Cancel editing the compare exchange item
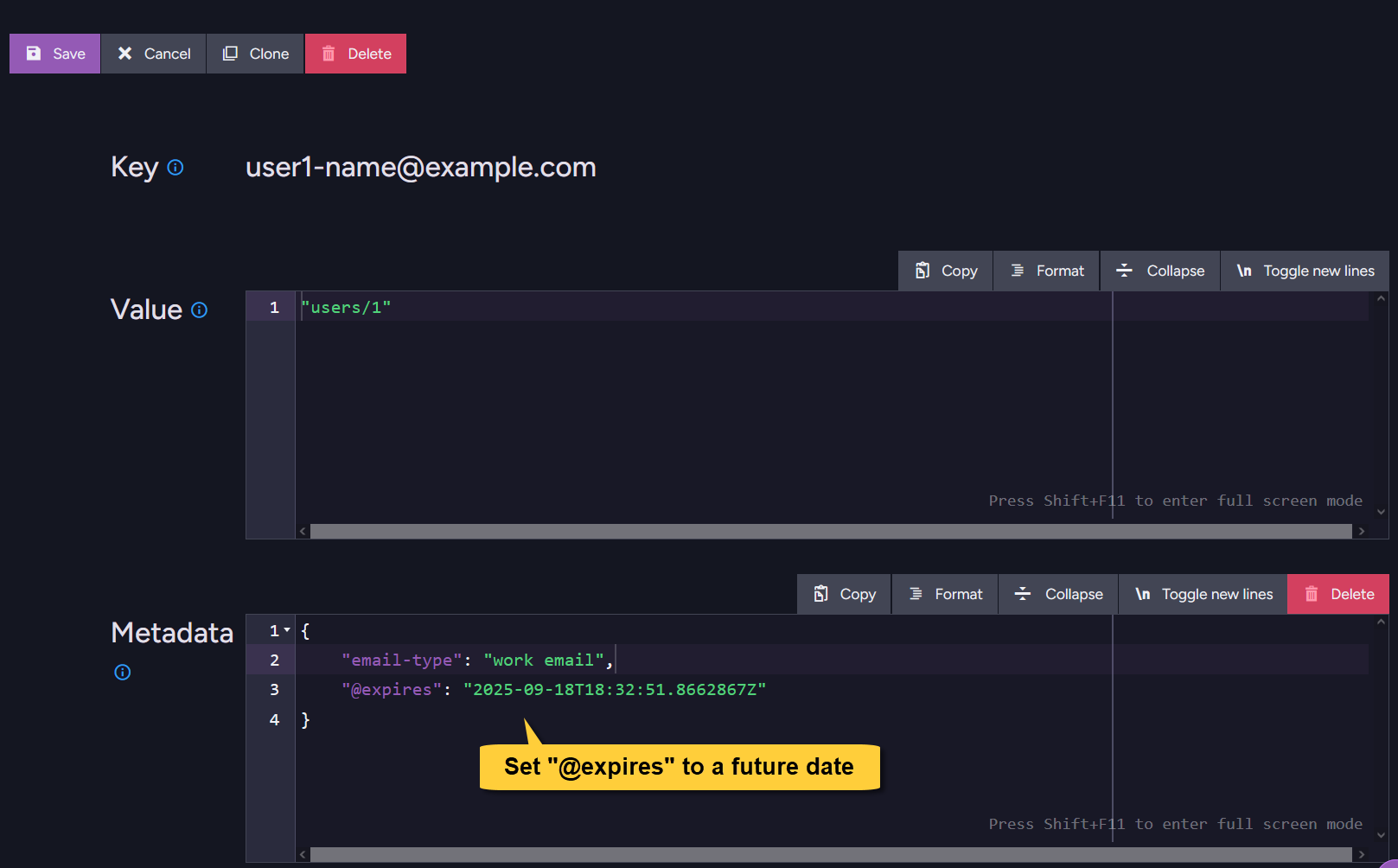This screenshot has height=868, width=1398. [x=154, y=54]
